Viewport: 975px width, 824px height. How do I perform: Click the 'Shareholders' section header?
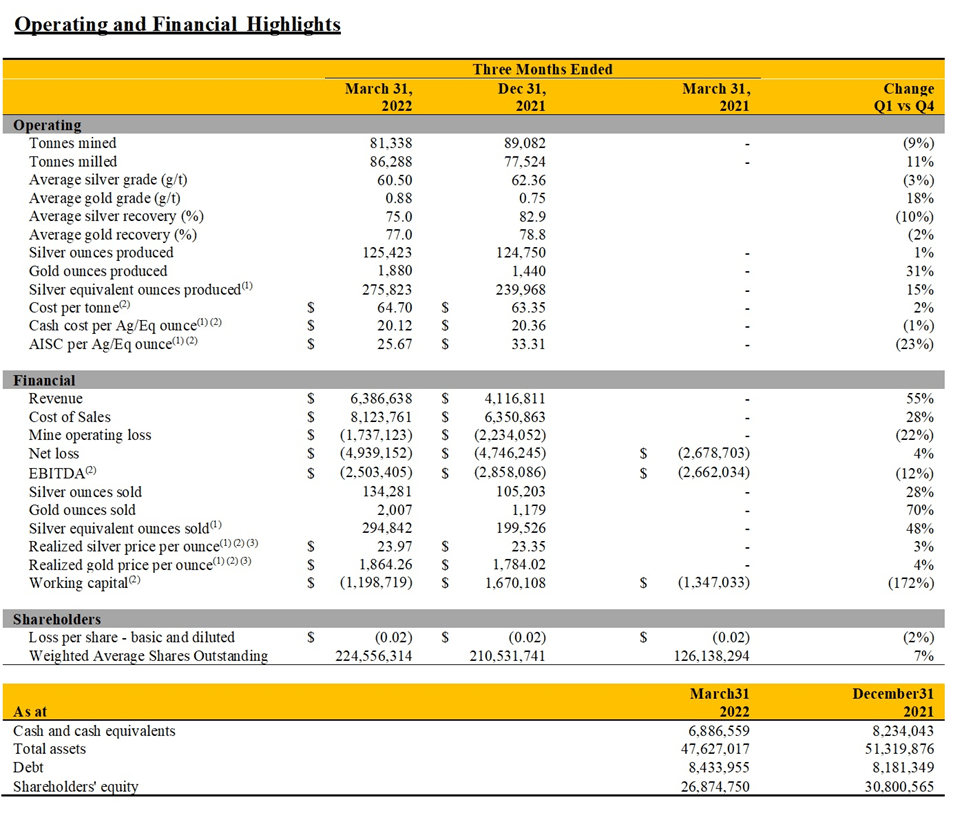click(57, 619)
